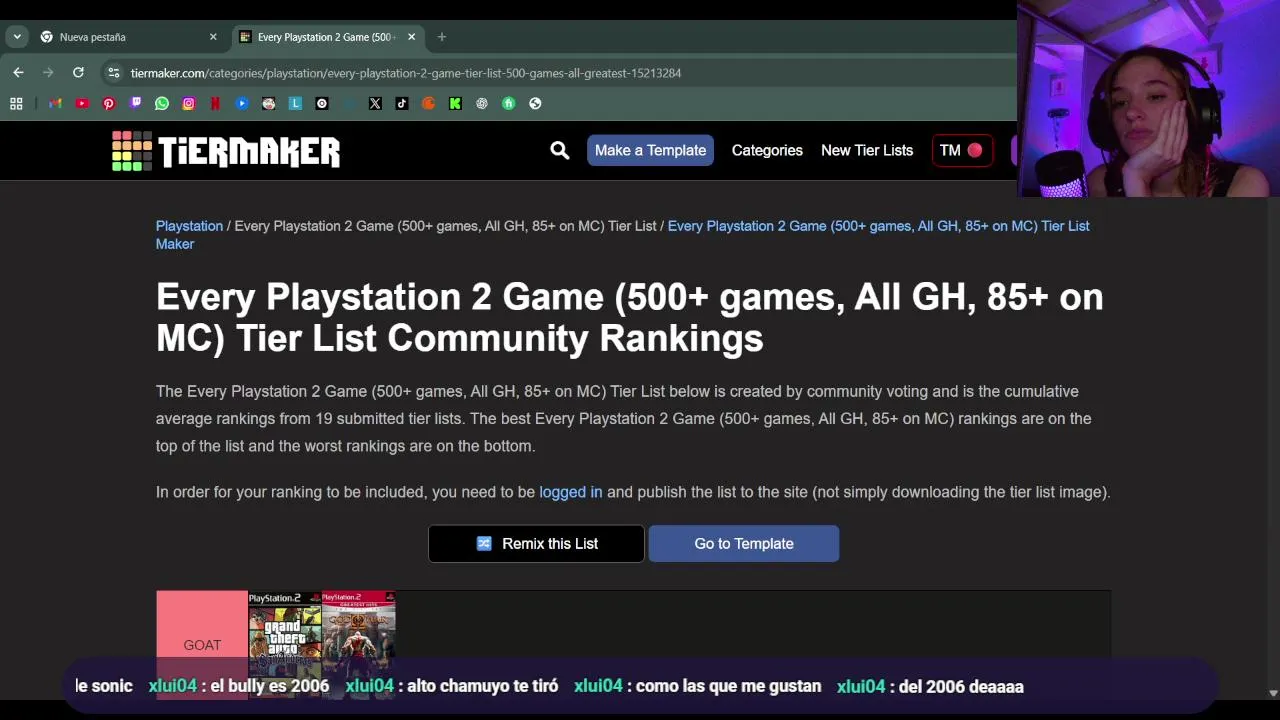This screenshot has width=1280, height=720.
Task: Open the Instagram bookmark
Action: [189, 103]
